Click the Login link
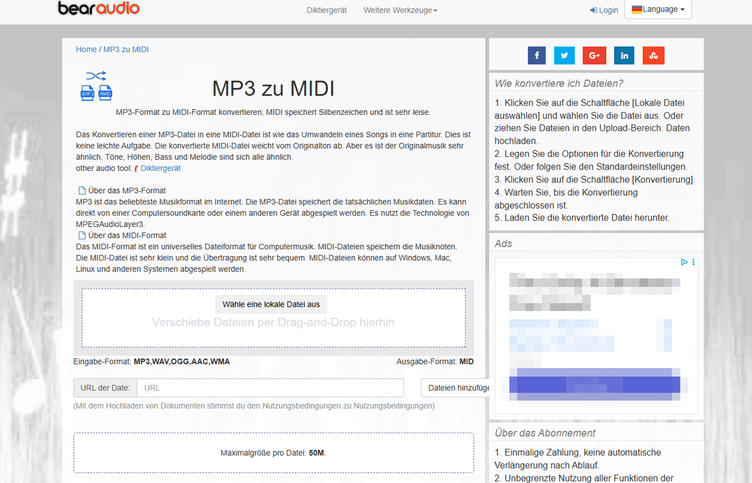 pyautogui.click(x=604, y=10)
